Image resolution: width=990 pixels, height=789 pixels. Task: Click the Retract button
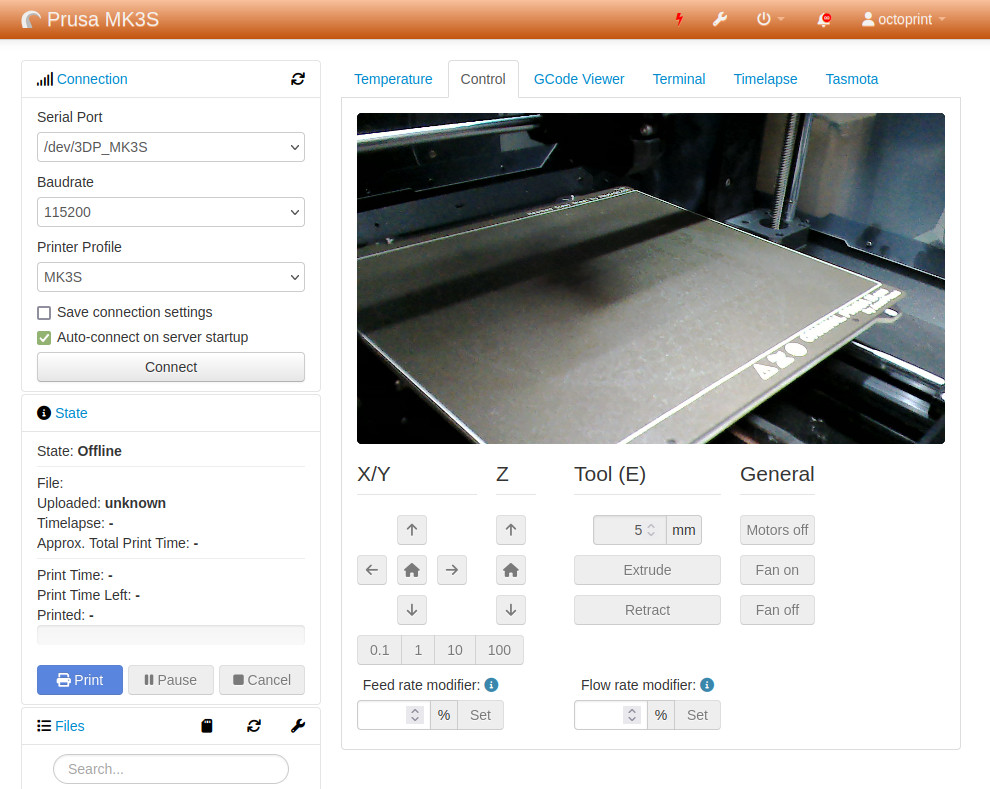[647, 610]
